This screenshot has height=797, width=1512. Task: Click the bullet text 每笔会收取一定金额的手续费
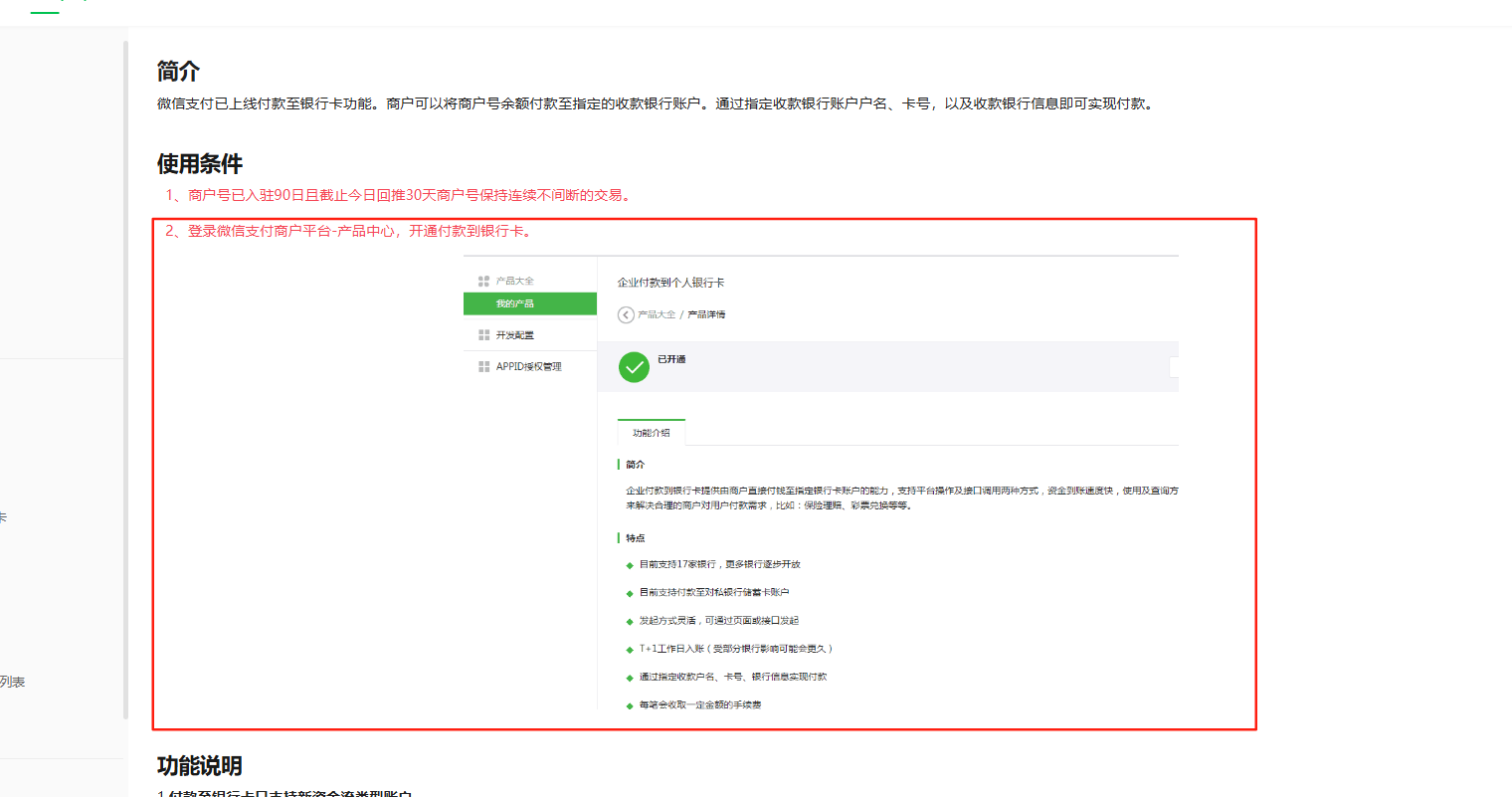click(700, 704)
